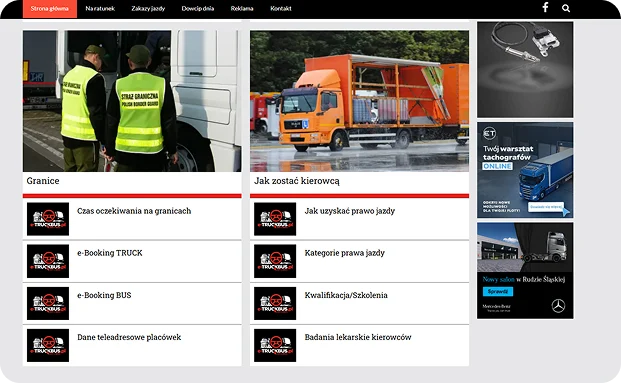Viewport: 621px width, 383px height.
Task: Go to Strona główna tab
Action: [50, 9]
